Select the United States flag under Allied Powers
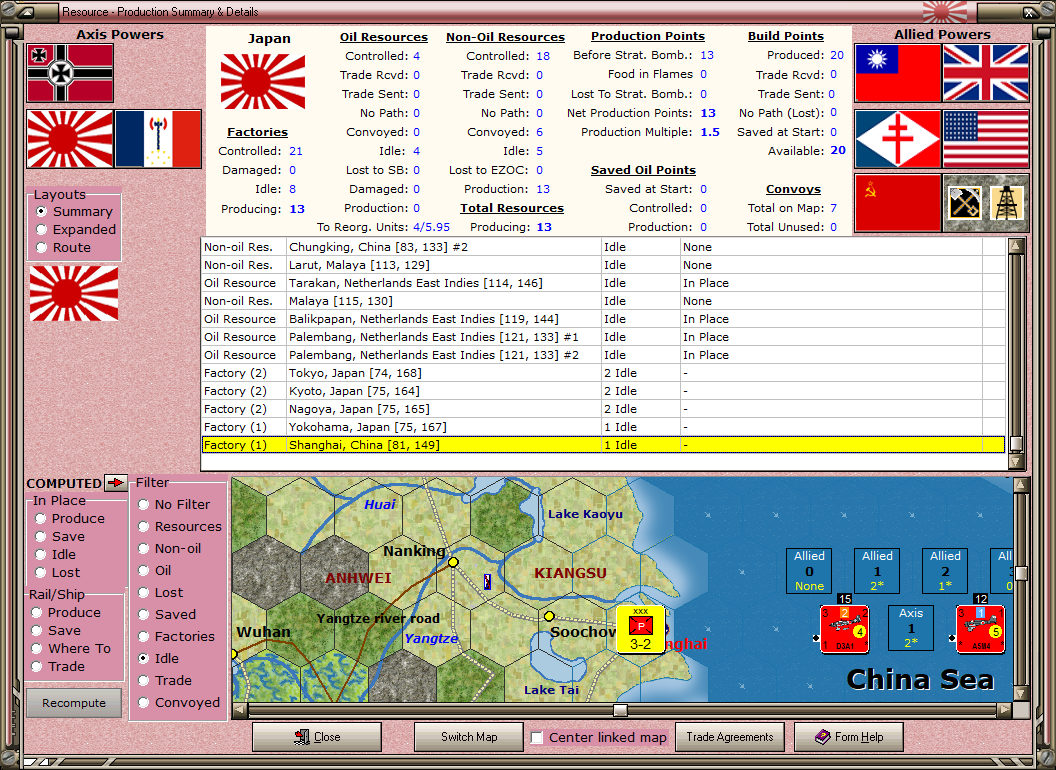The height and width of the screenshot is (770, 1056). 986,139
